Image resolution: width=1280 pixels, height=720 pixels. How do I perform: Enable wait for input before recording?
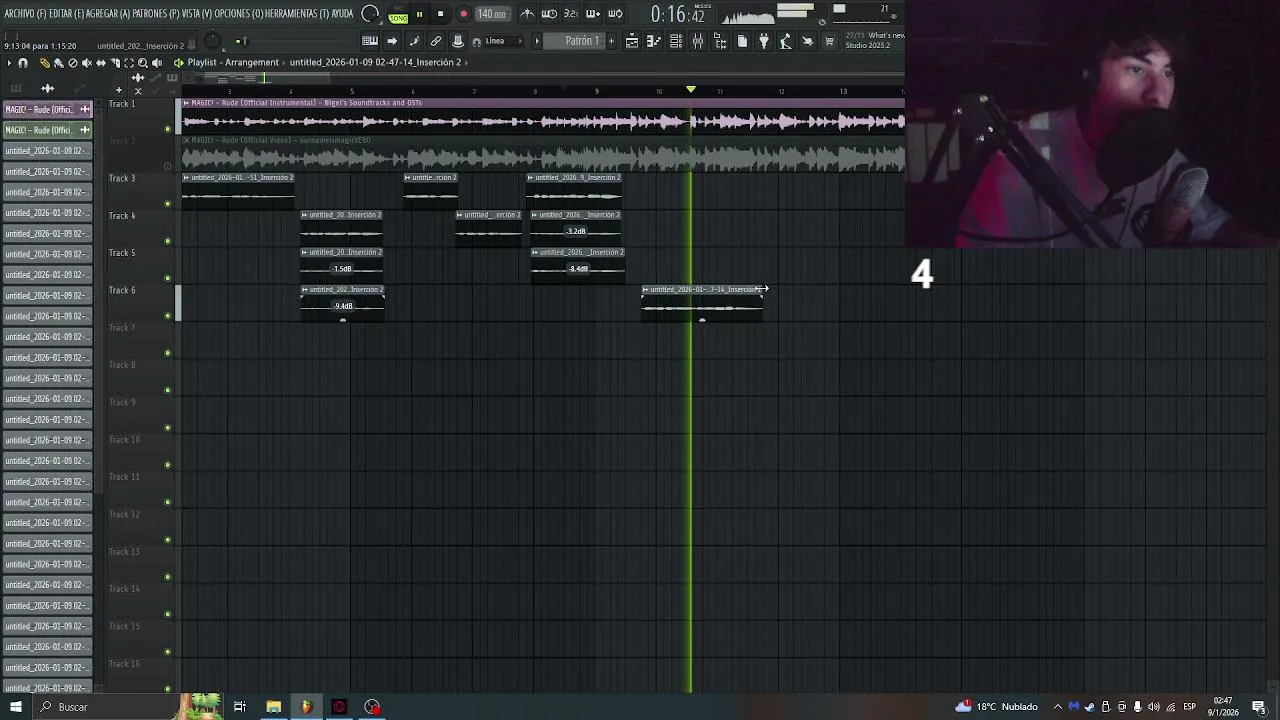[549, 14]
